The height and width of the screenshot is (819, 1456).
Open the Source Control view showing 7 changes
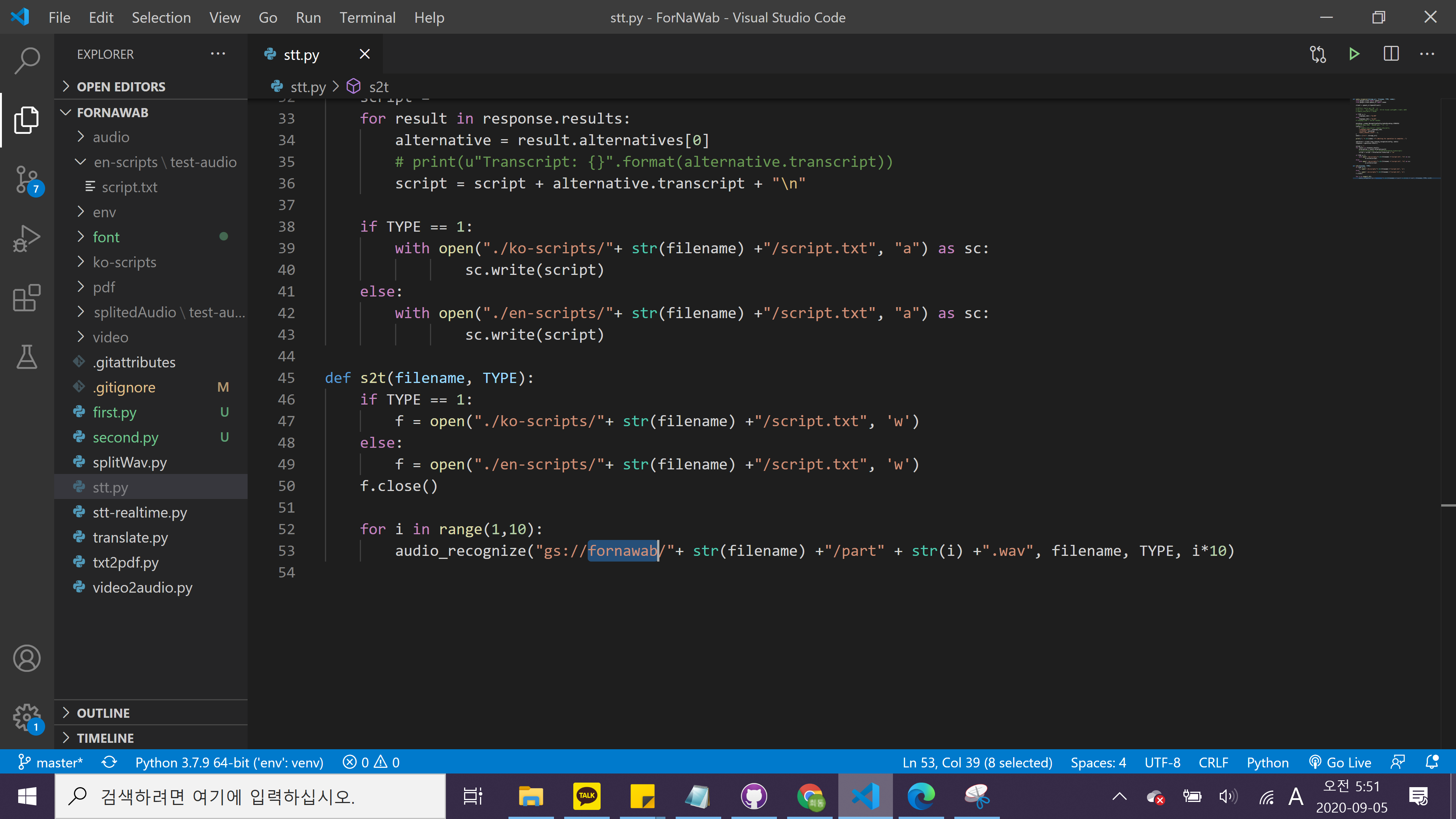27,180
